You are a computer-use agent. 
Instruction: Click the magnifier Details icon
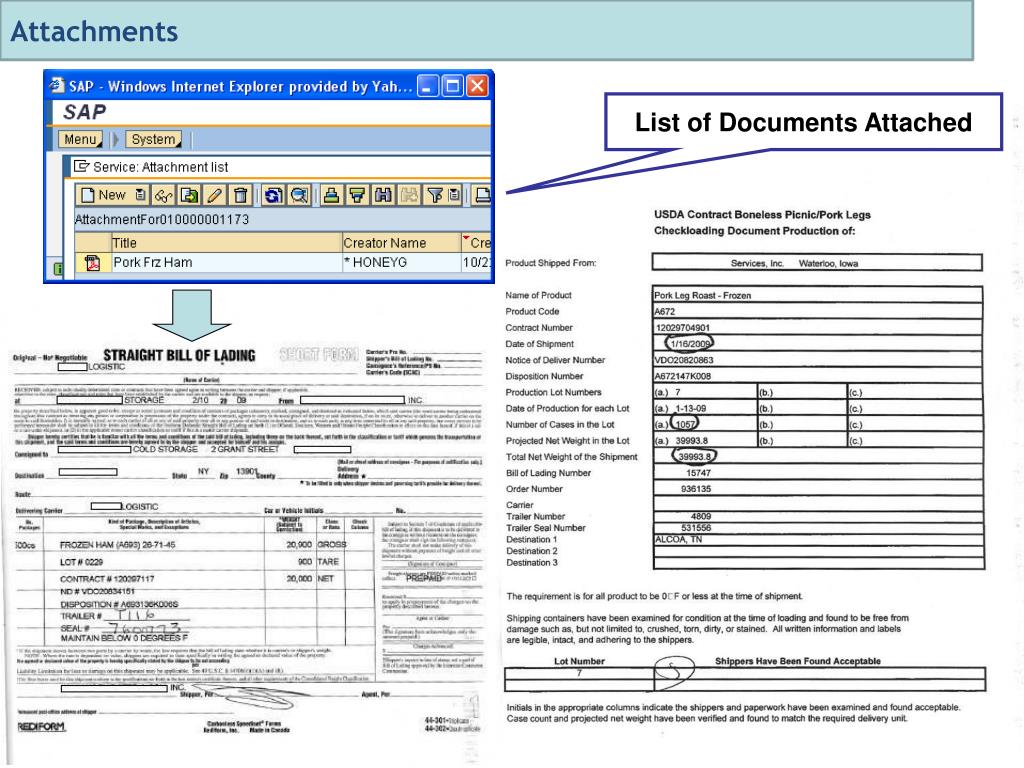click(299, 195)
